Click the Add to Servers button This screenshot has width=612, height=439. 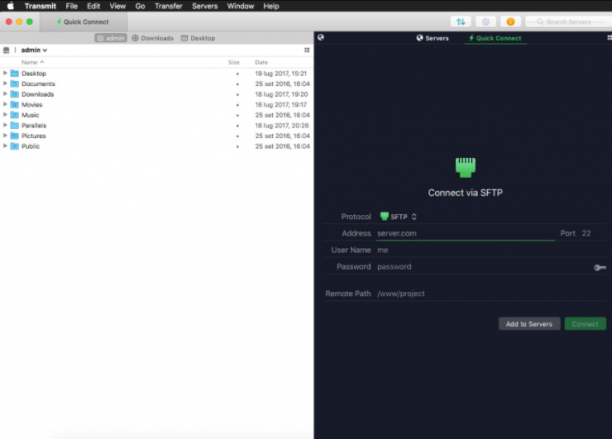coord(529,324)
